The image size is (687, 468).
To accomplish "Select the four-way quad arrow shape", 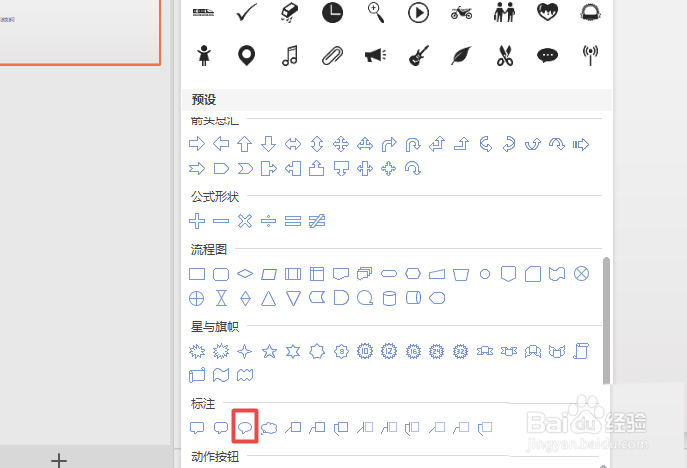I will pos(341,144).
